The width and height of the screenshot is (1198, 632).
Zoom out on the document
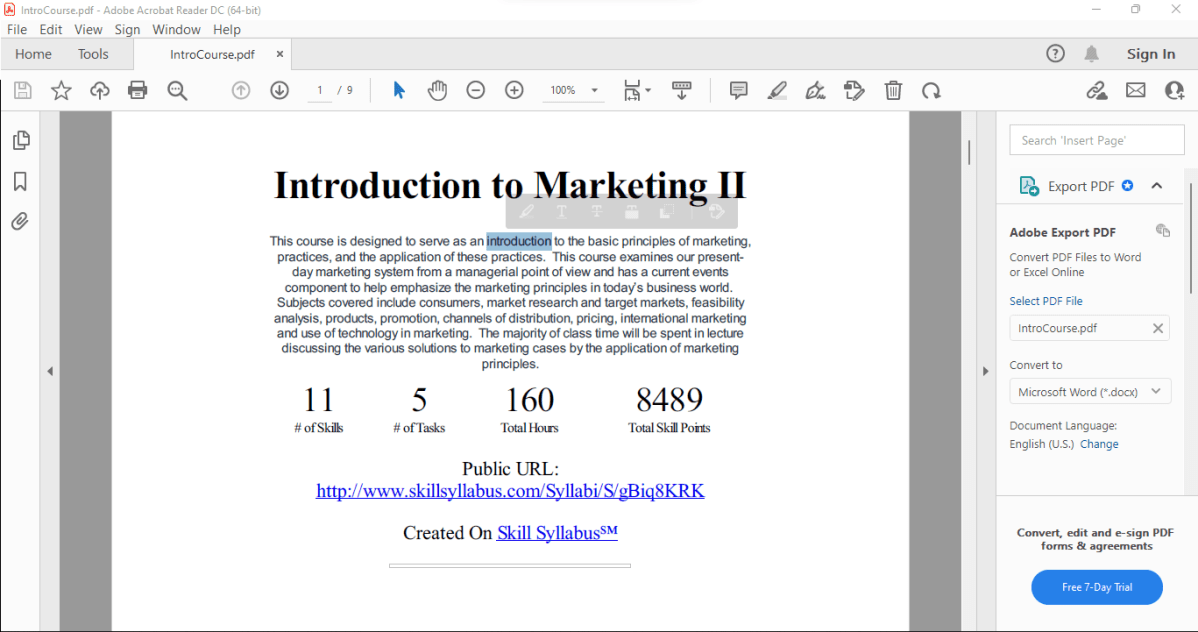(475, 90)
